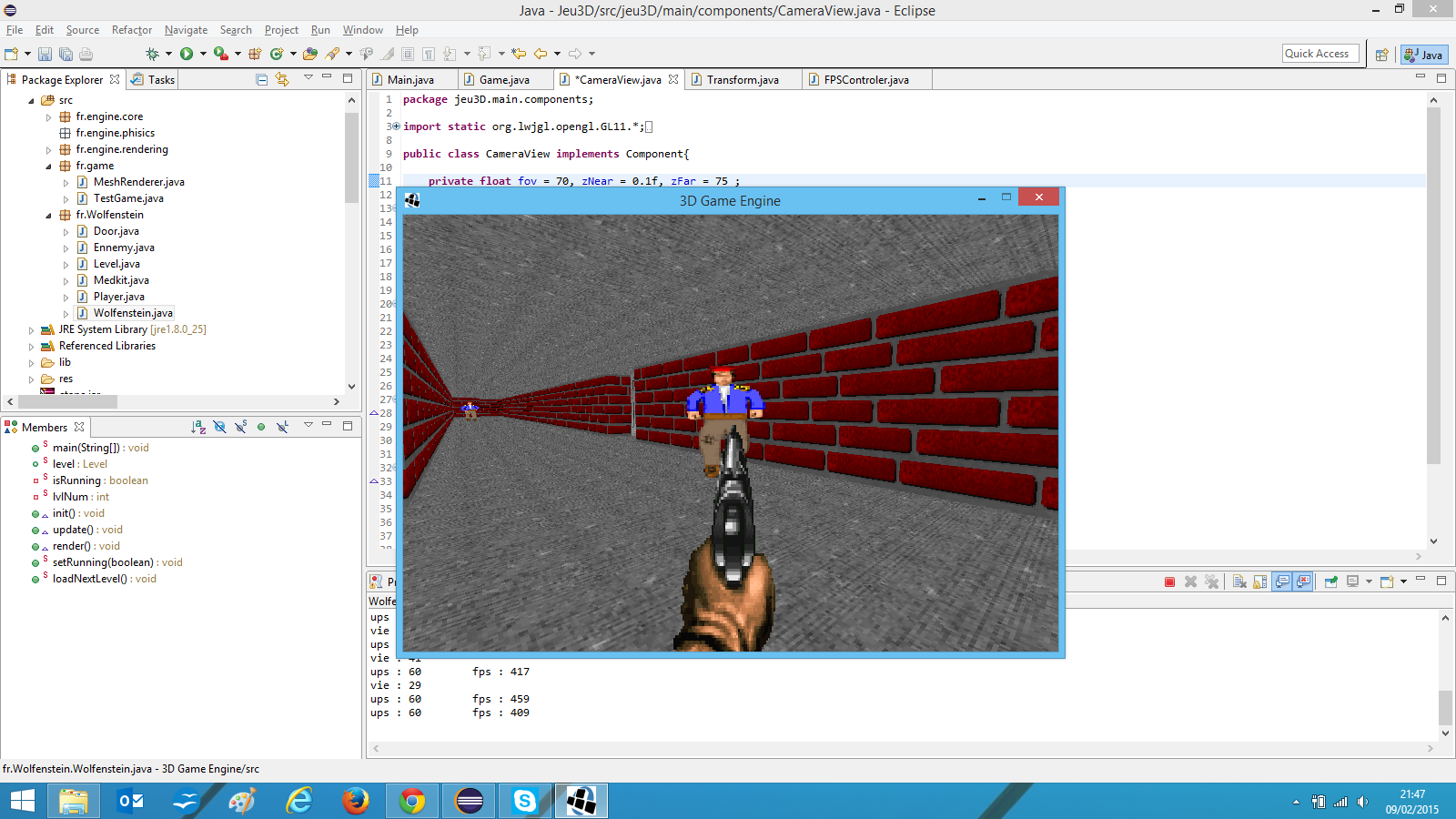Click the Save icon in the main toolbar
Screen dimensions: 1456x819
pyautogui.click(x=45, y=54)
